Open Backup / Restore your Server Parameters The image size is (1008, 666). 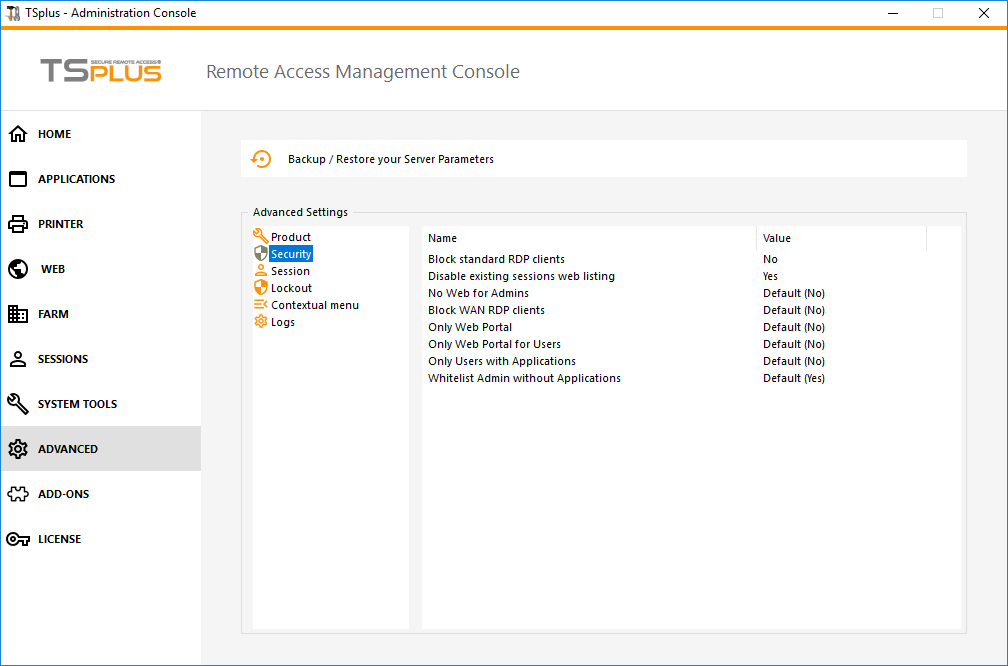(390, 159)
